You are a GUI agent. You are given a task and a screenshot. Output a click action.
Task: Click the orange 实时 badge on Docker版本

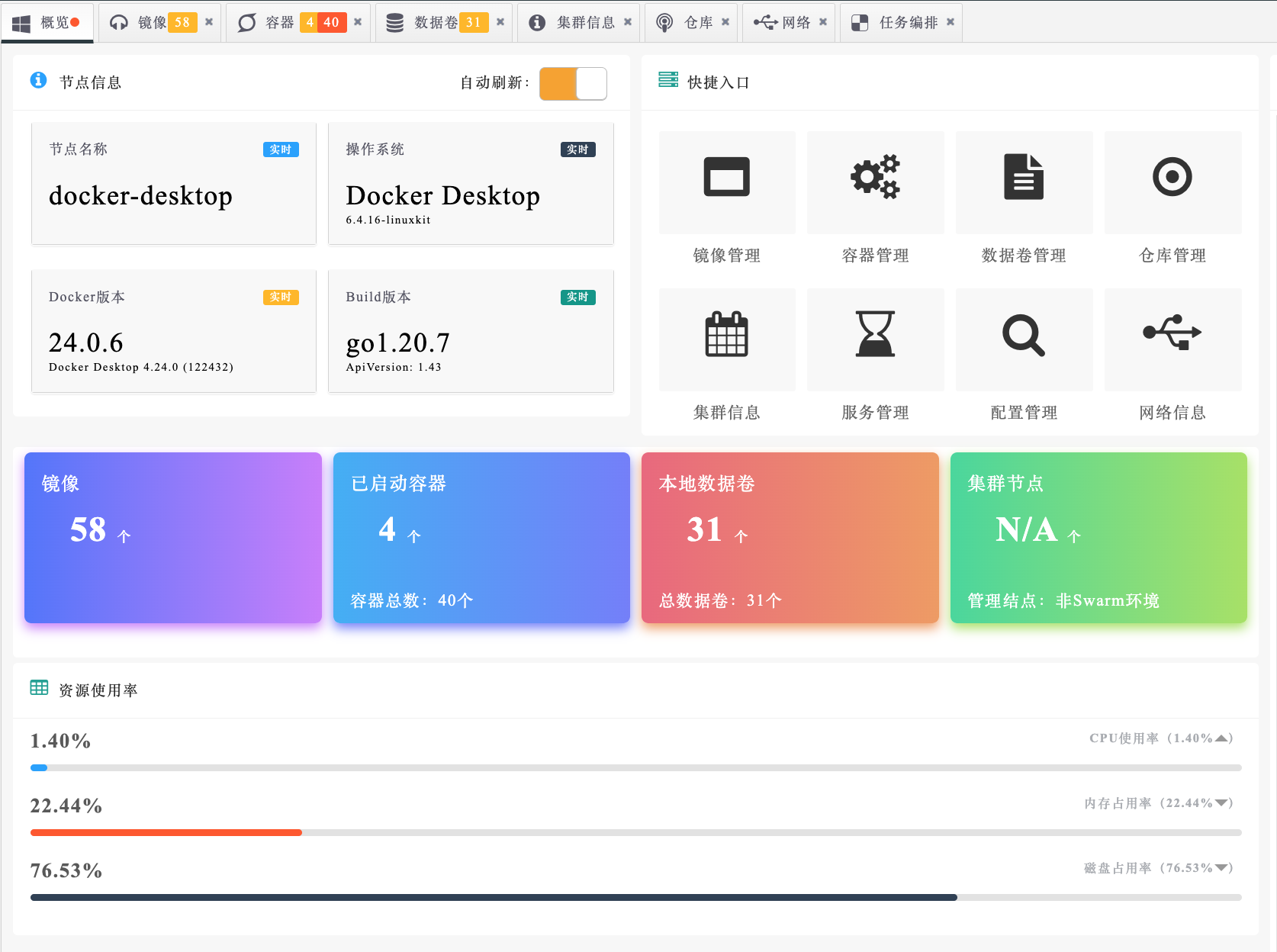pyautogui.click(x=281, y=297)
